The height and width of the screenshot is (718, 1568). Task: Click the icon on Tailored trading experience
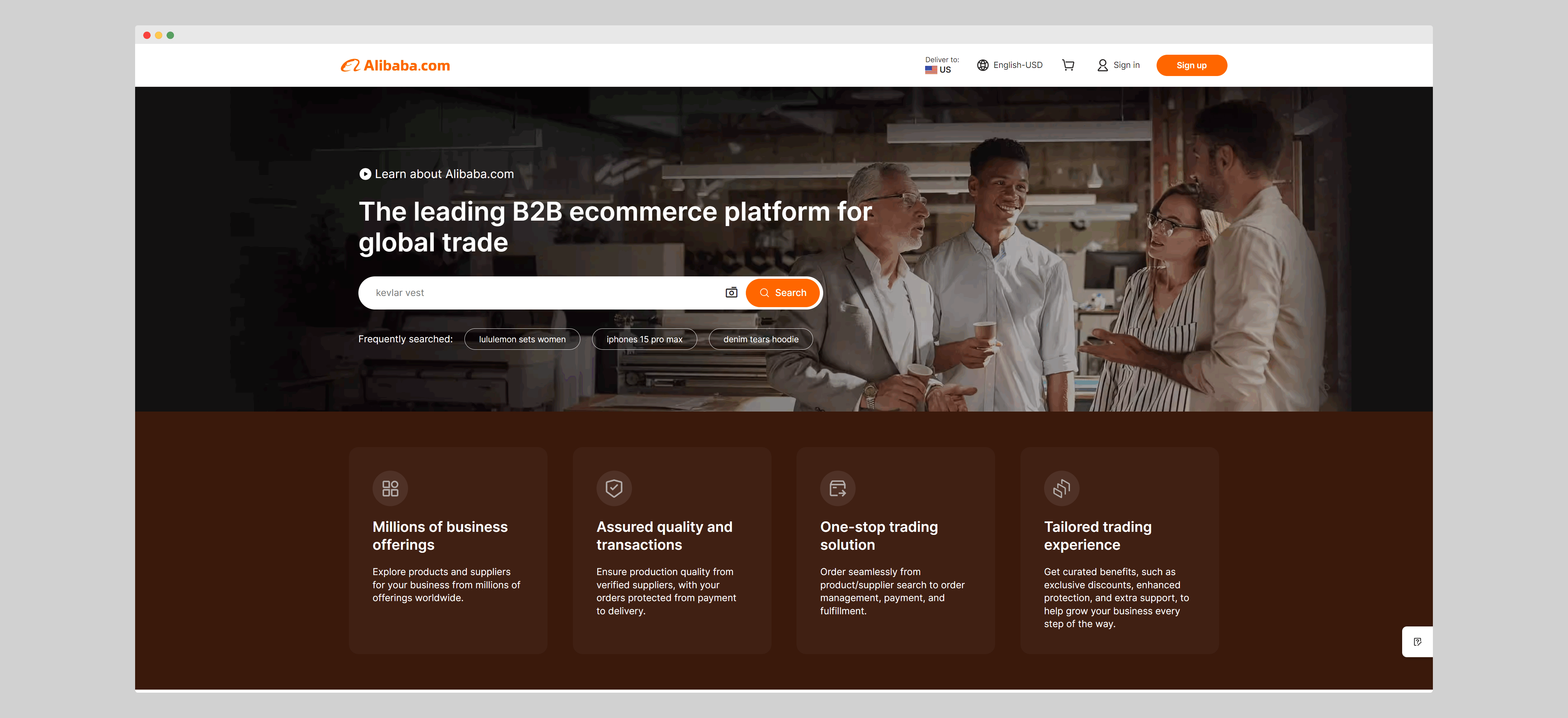pos(1061,488)
